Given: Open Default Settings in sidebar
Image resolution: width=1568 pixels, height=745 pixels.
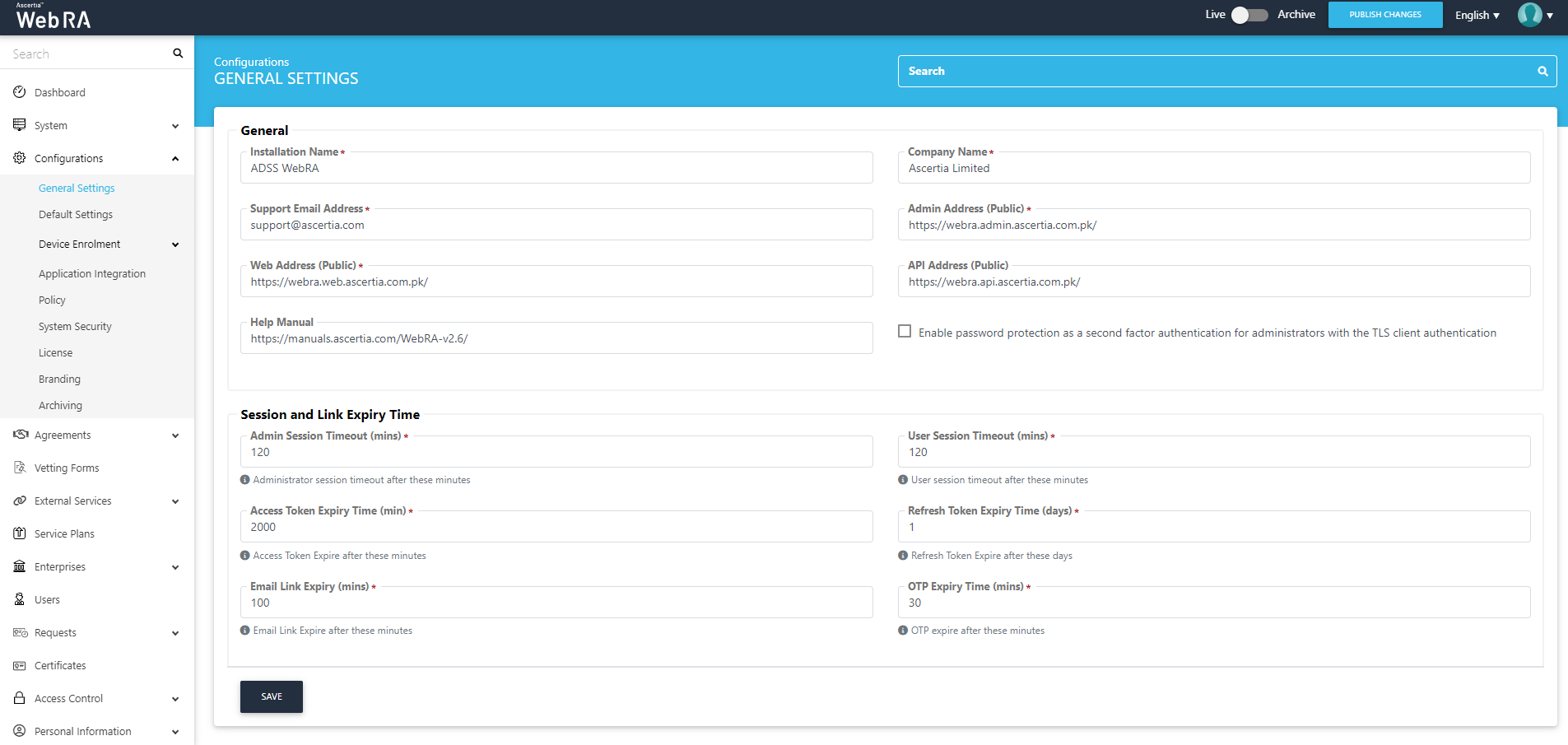Looking at the screenshot, I should [76, 214].
